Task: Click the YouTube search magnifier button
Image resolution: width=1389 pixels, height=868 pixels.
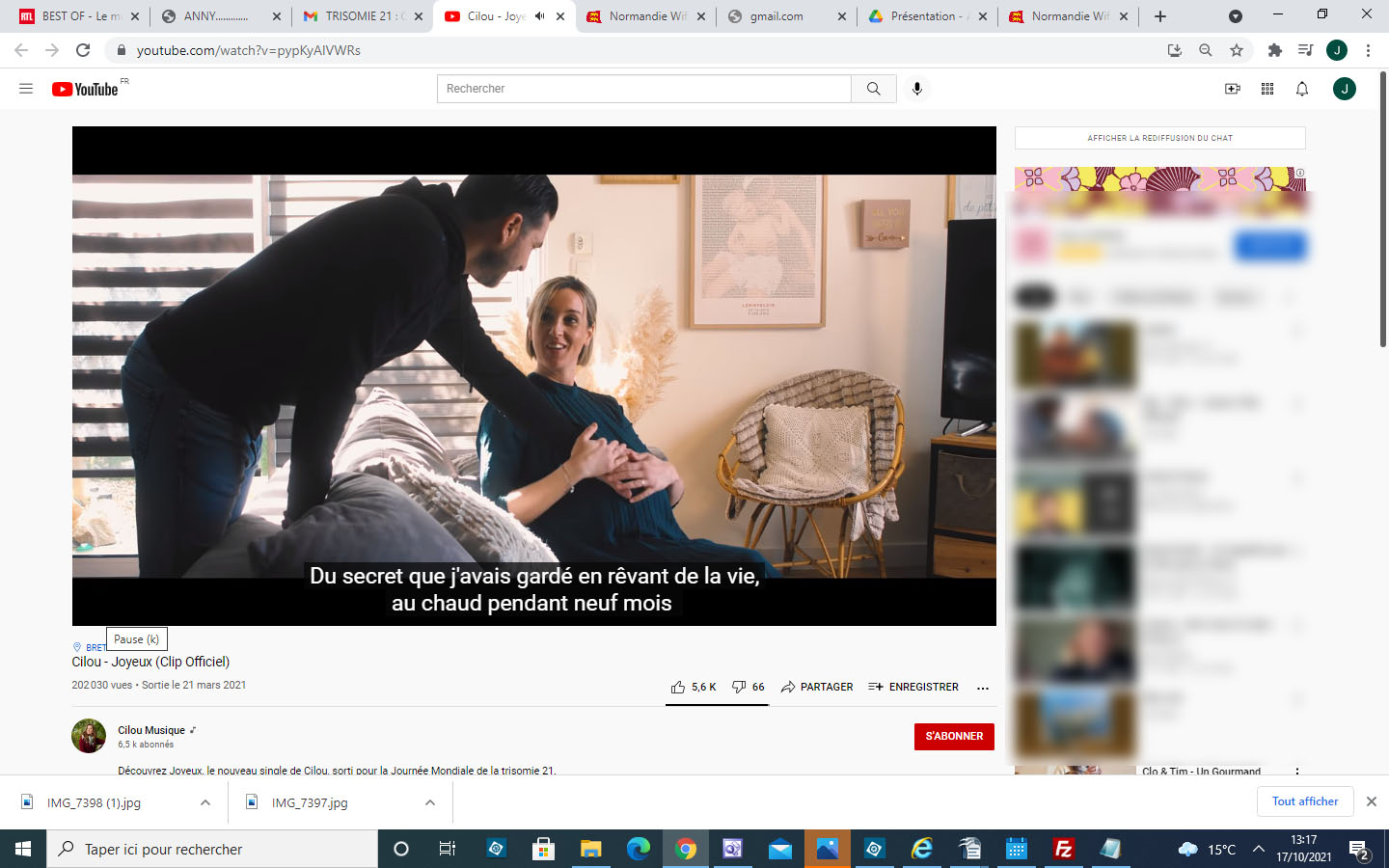Action: point(874,89)
